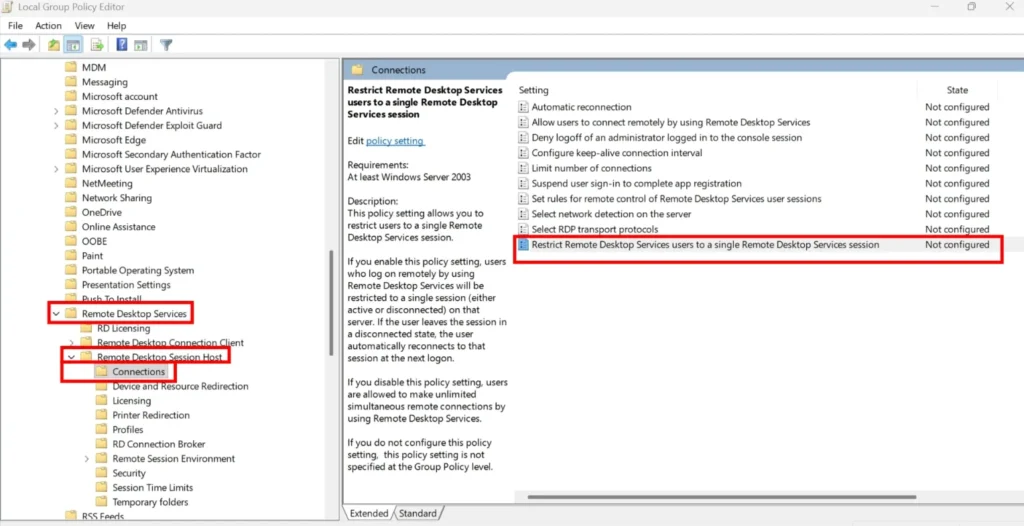Viewport: 1024px width, 526px height.
Task: Toggle Show/Hide Console Tree toolbar icon
Action: pos(73,45)
